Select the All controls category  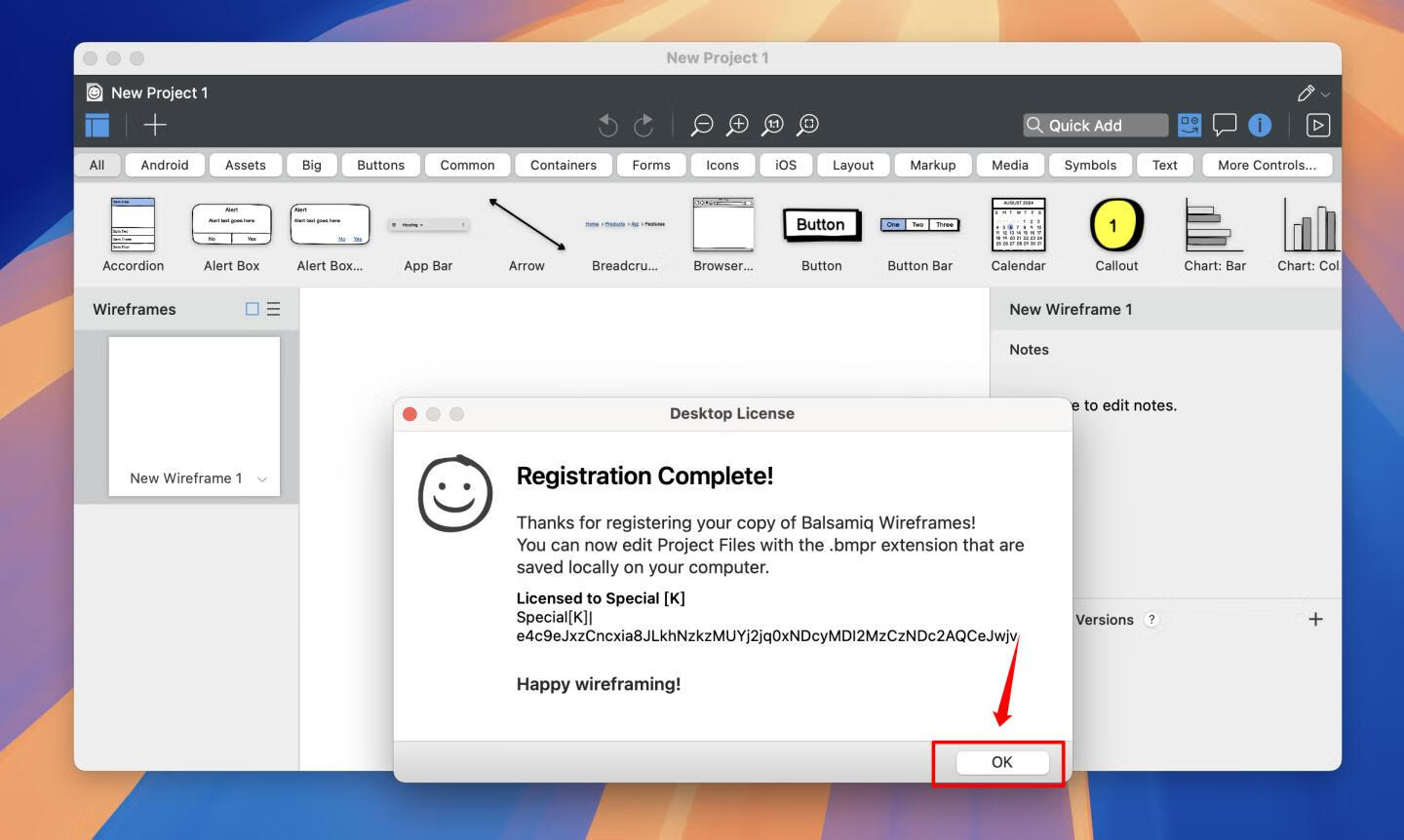pyautogui.click(x=97, y=165)
